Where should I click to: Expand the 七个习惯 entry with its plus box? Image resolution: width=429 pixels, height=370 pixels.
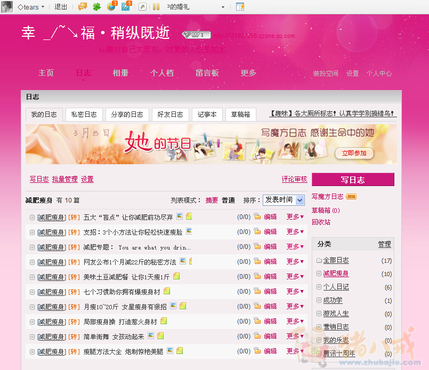click(x=32, y=292)
